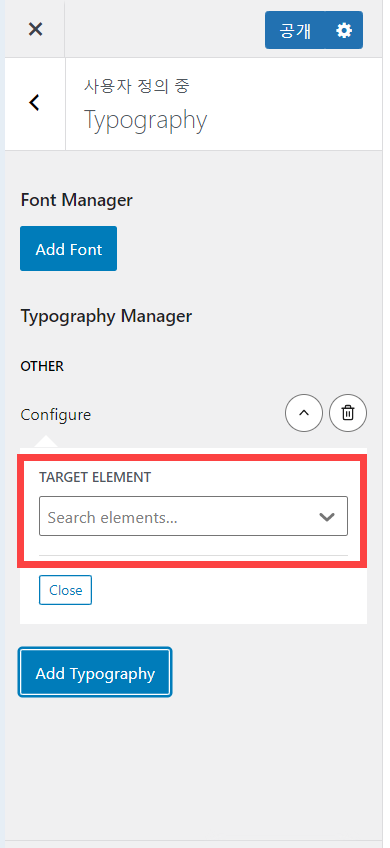The image size is (390, 848).
Task: Click the Font Manager heading
Action: tap(76, 200)
